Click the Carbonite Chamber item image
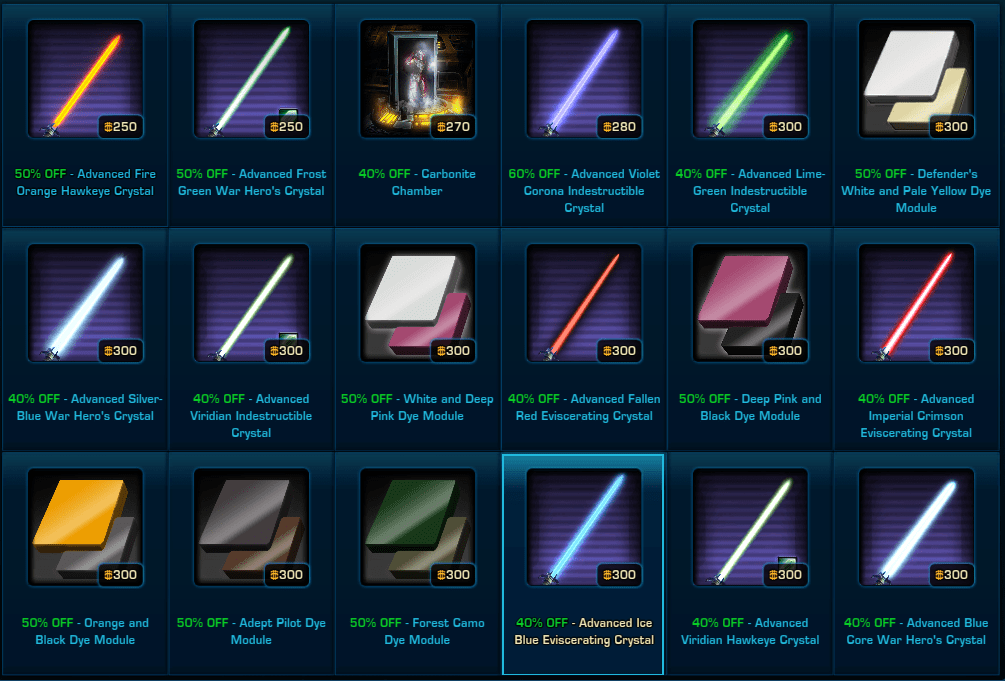This screenshot has width=1005, height=681. 417,79
